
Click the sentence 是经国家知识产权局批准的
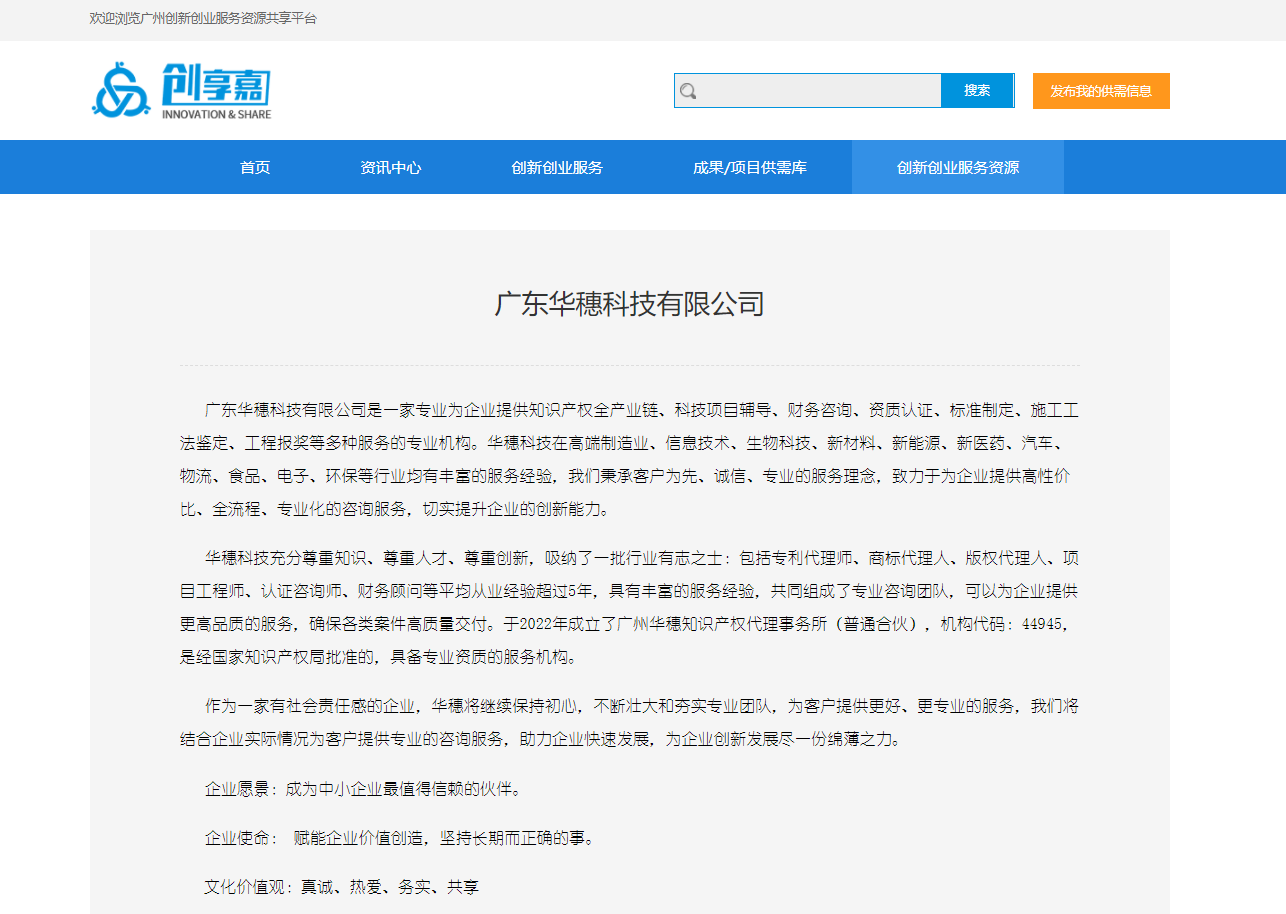(278, 657)
